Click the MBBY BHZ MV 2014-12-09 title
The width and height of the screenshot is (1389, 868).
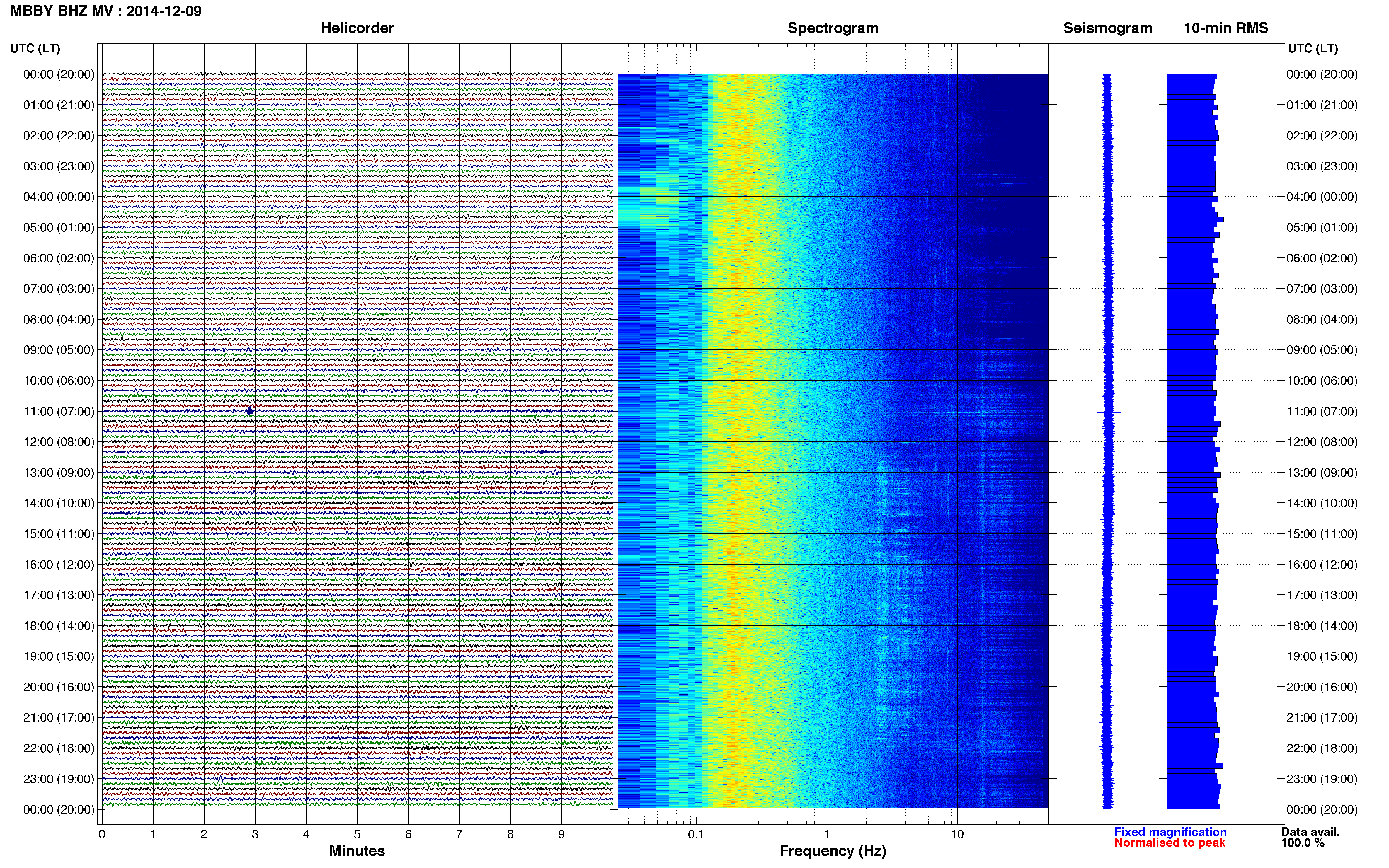pos(106,11)
